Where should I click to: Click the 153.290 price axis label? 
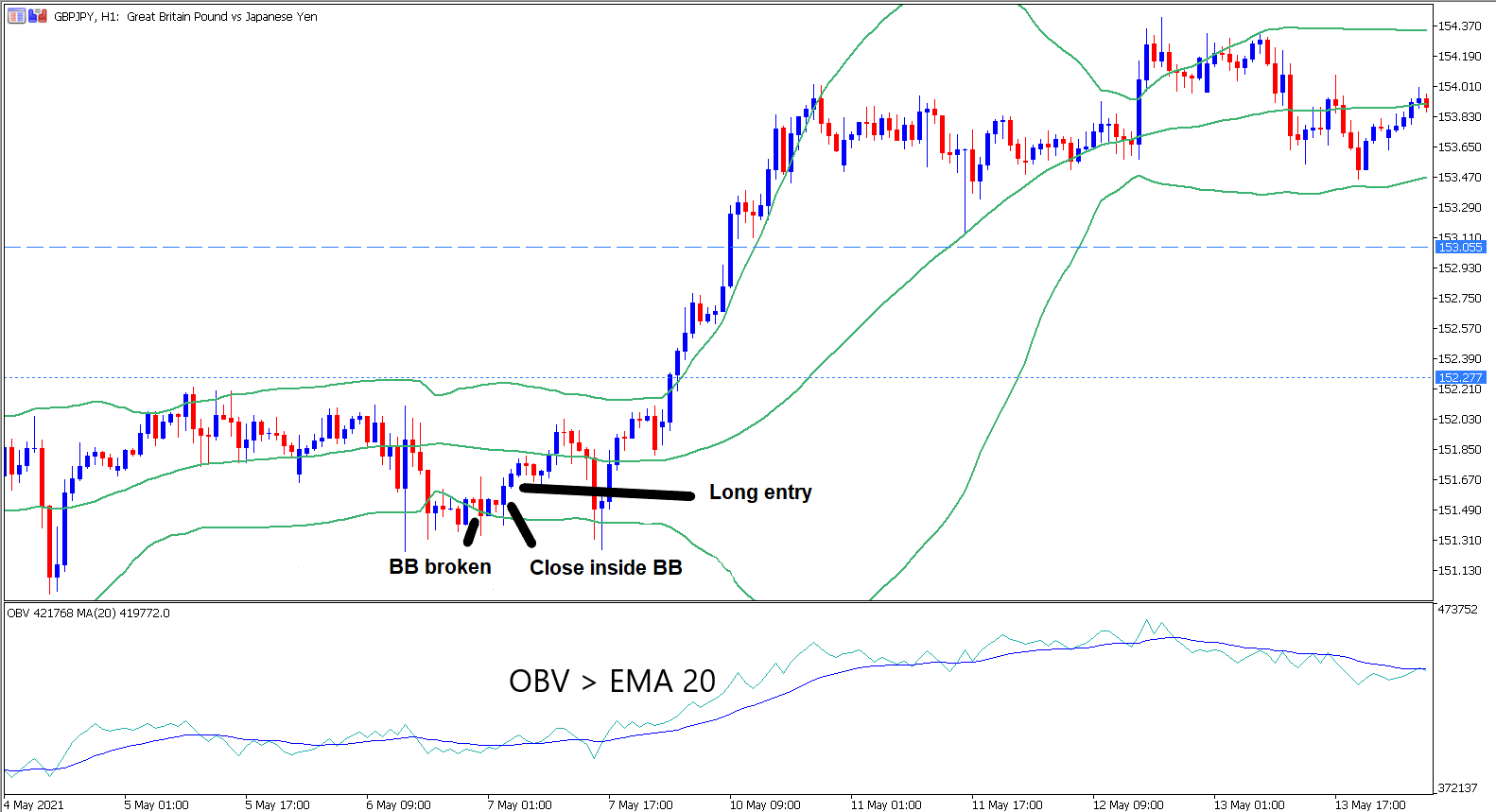pos(1459,207)
